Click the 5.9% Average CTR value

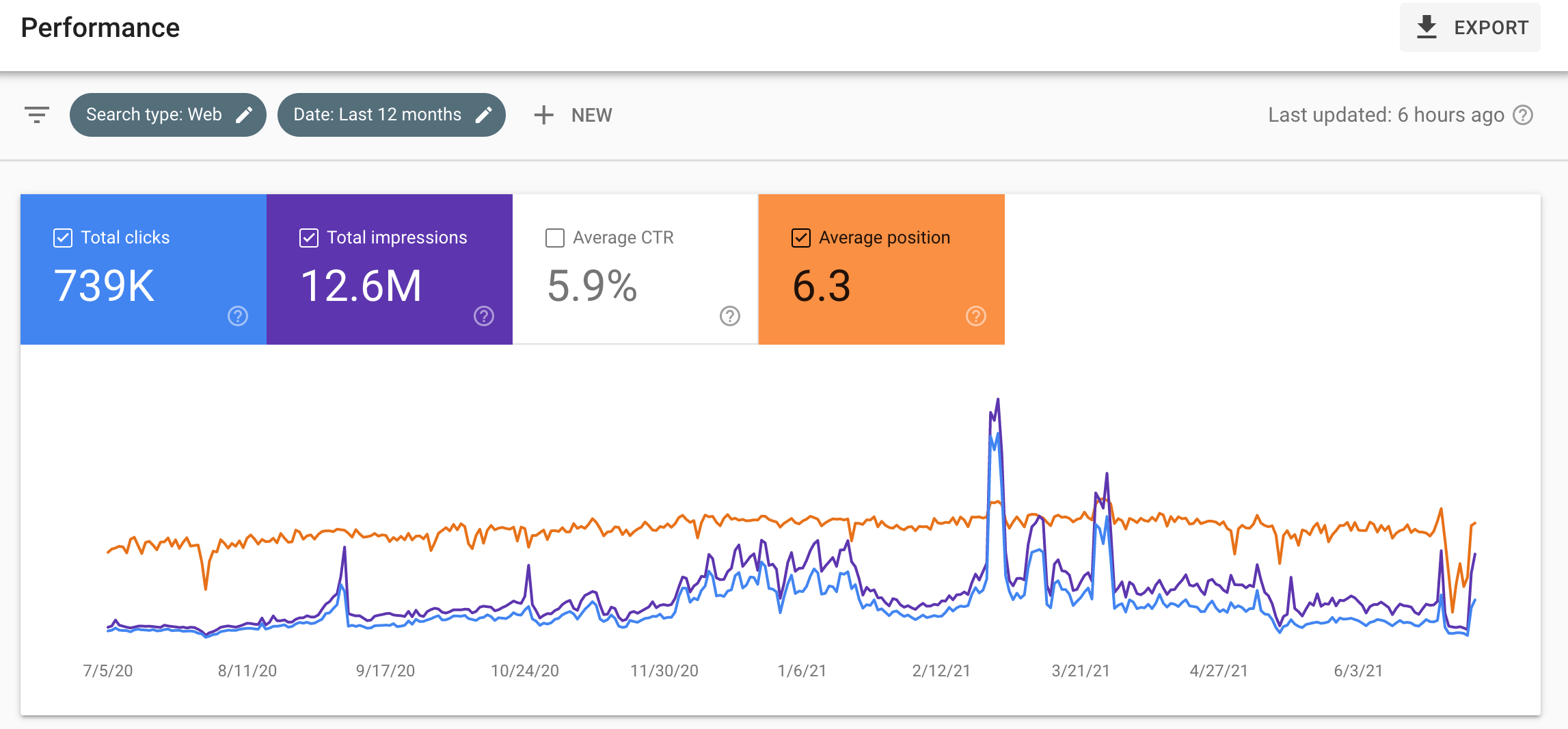pyautogui.click(x=592, y=286)
